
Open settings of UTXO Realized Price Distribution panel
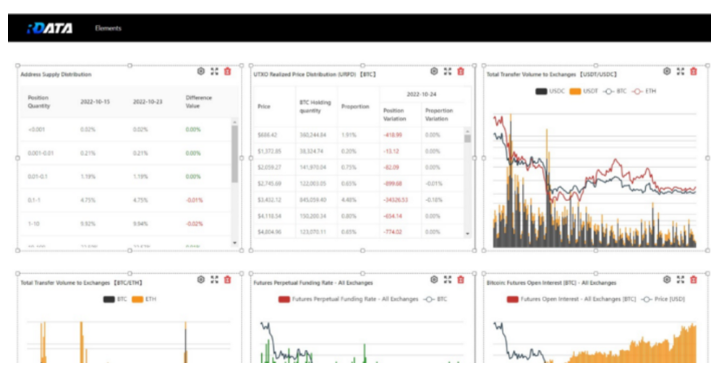[x=434, y=71]
